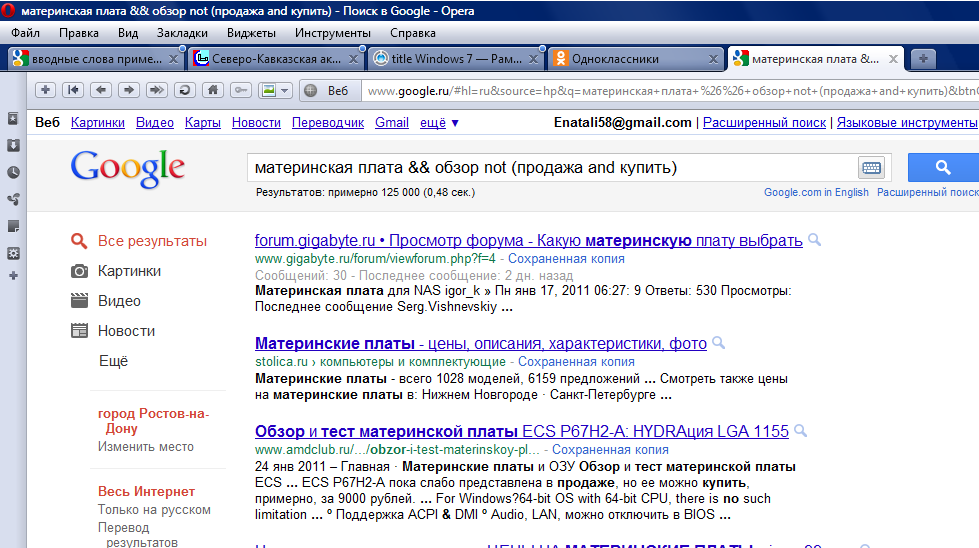979x548 pixels.
Task: Add a panel with sidebar plus
Action: click(13, 276)
